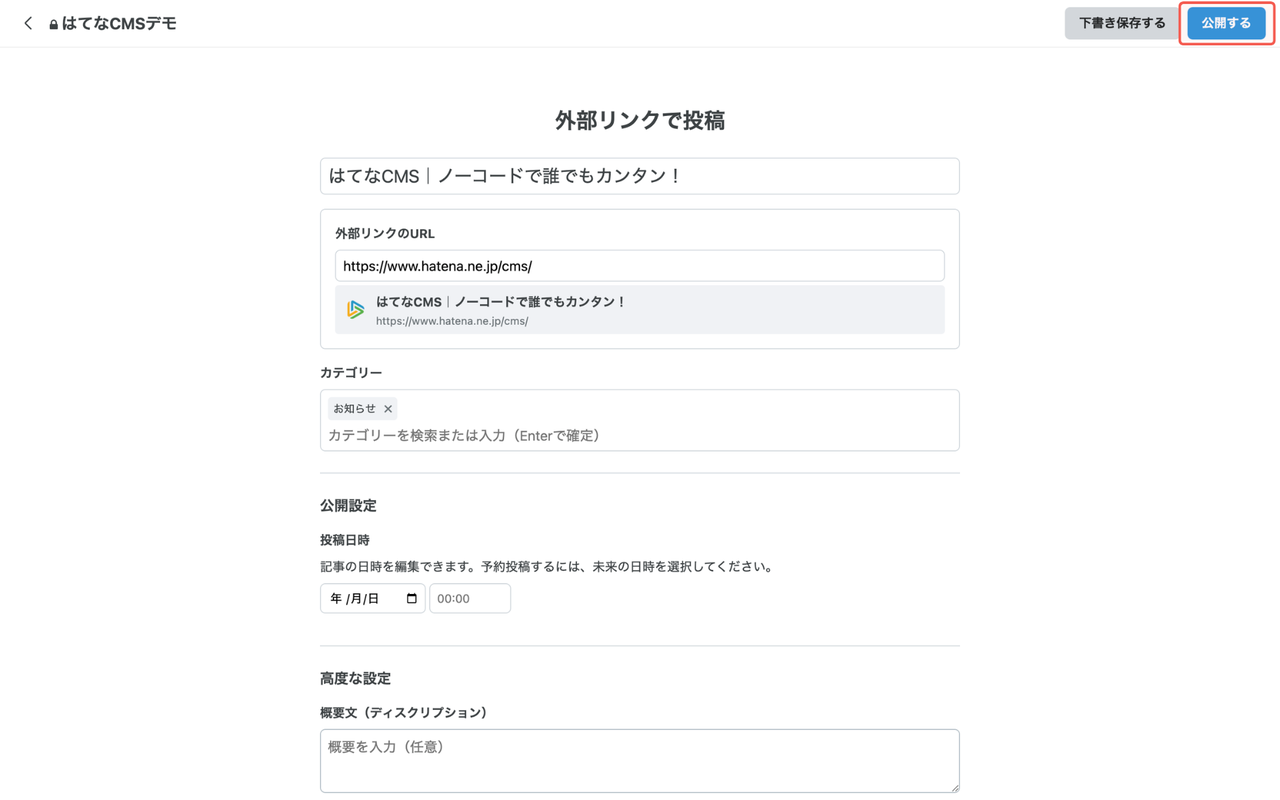Click 下書き保存する to save a draft
The height and width of the screenshot is (800, 1280).
click(x=1121, y=22)
